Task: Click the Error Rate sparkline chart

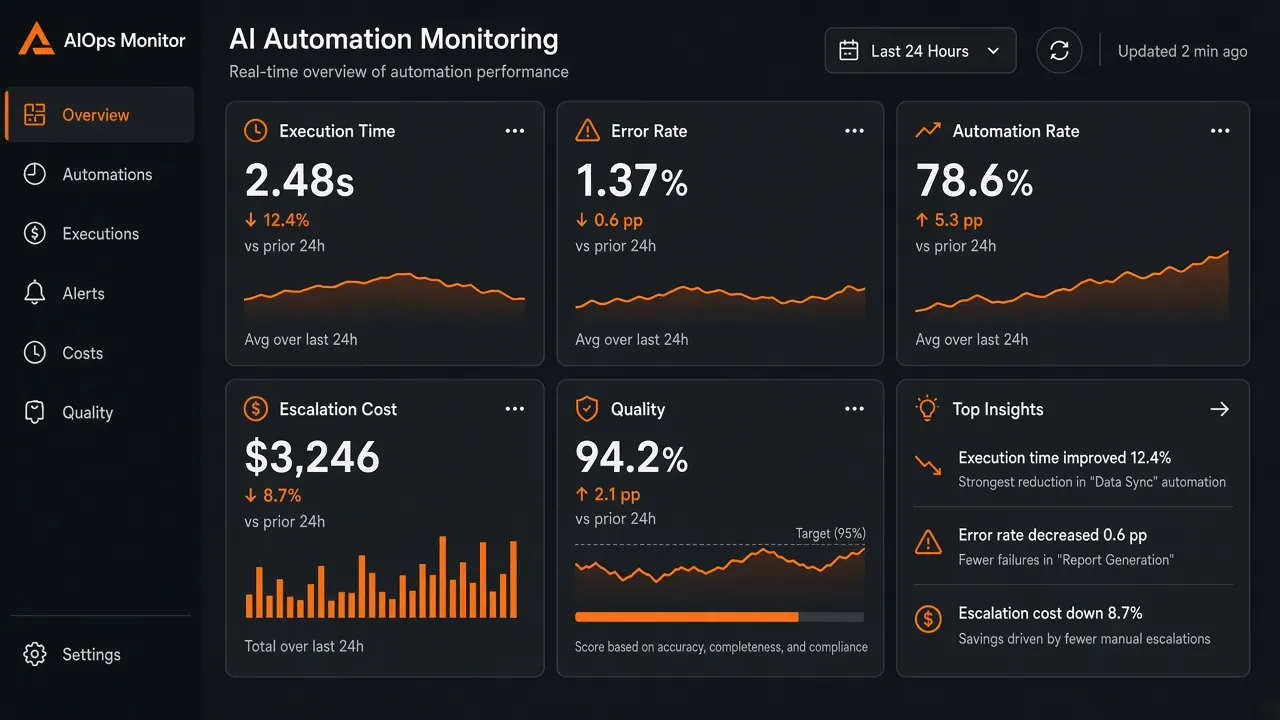Action: [x=720, y=302]
